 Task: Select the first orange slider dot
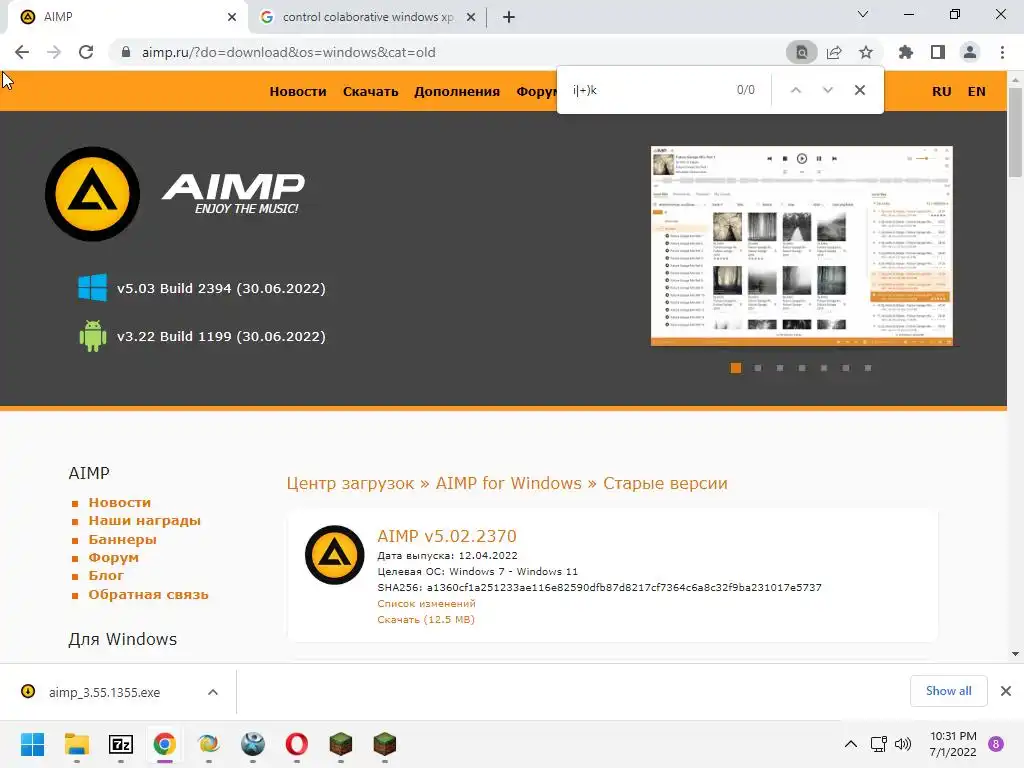coord(736,368)
